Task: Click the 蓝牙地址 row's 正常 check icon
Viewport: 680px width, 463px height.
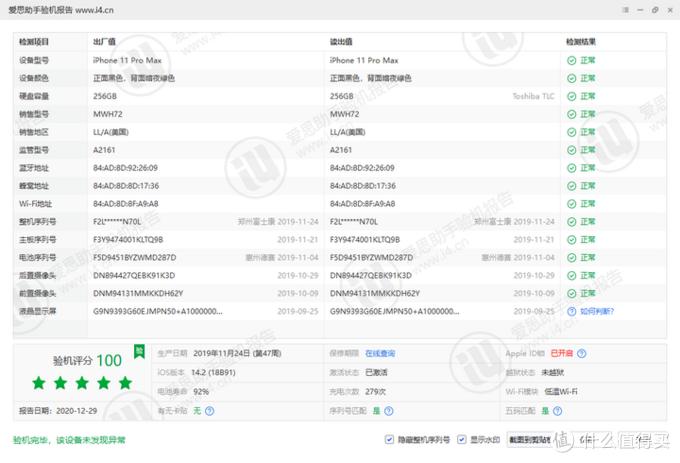Action: pos(572,168)
